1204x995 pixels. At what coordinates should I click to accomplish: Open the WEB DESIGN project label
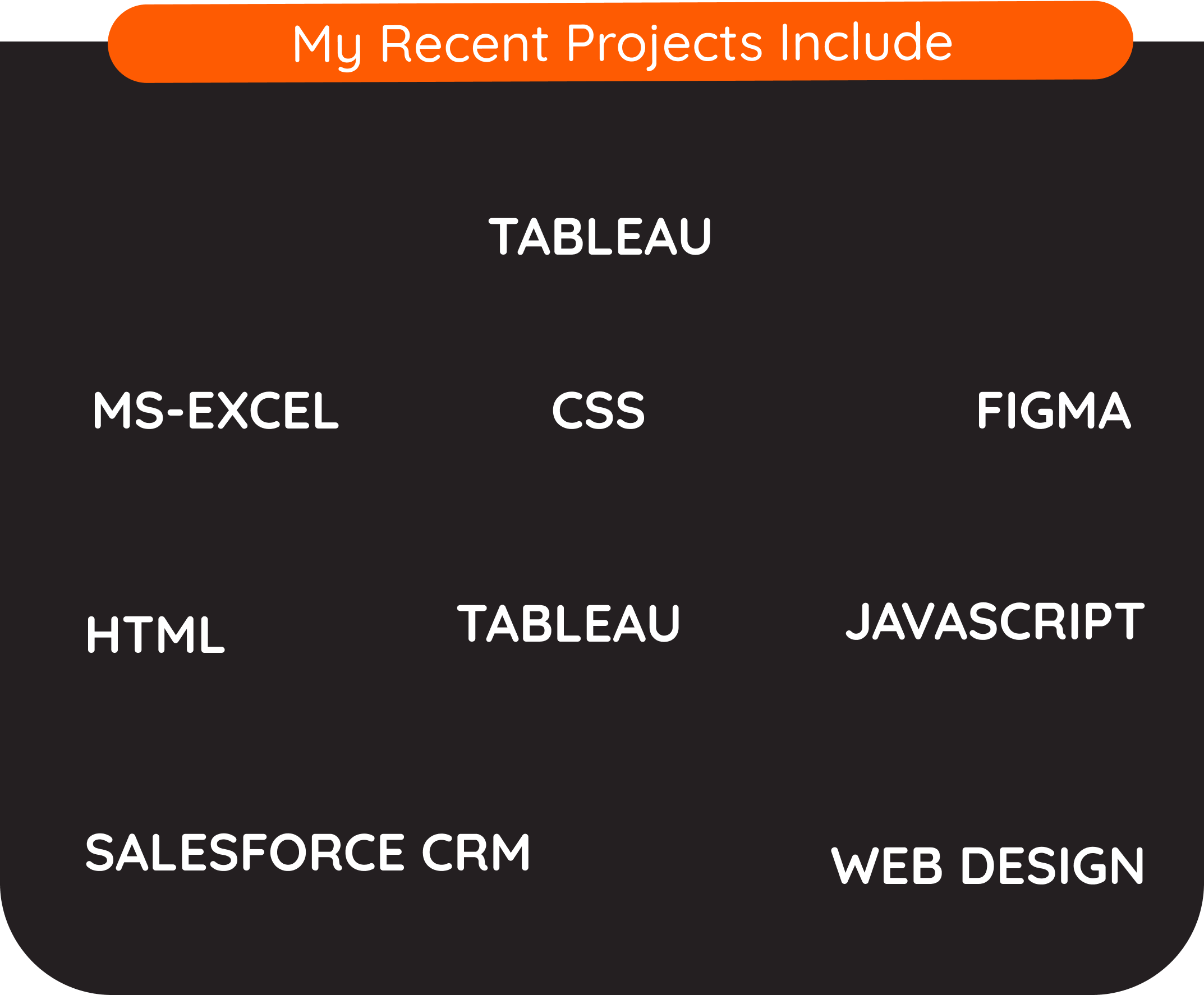[987, 866]
